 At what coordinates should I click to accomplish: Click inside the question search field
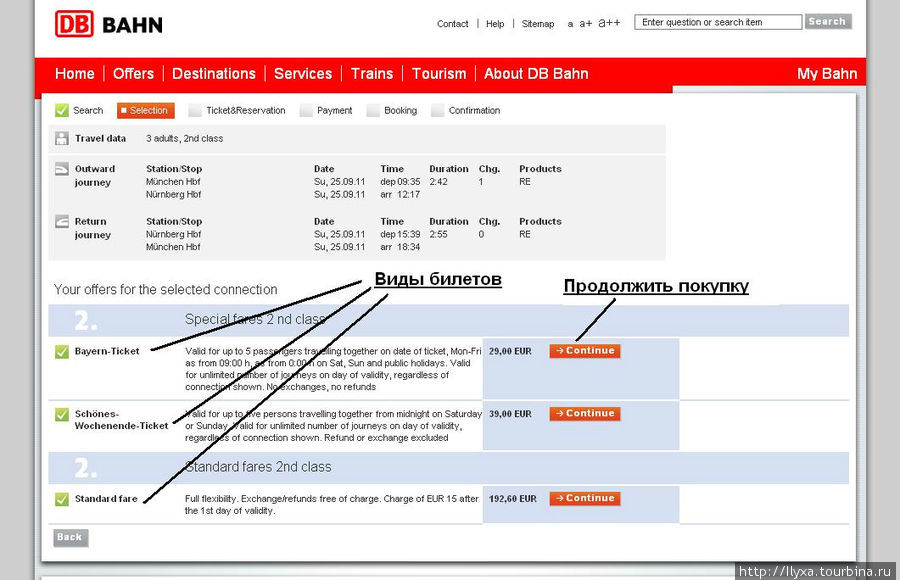[717, 20]
